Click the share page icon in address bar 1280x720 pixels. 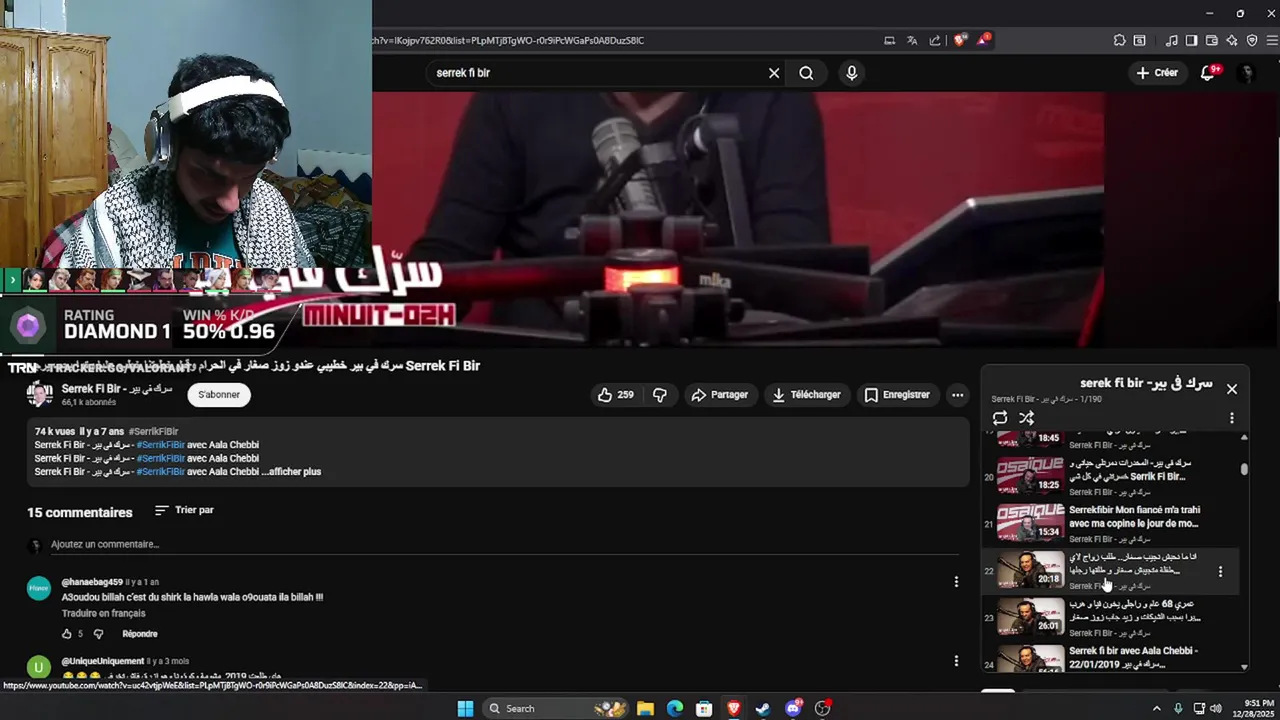click(x=935, y=41)
